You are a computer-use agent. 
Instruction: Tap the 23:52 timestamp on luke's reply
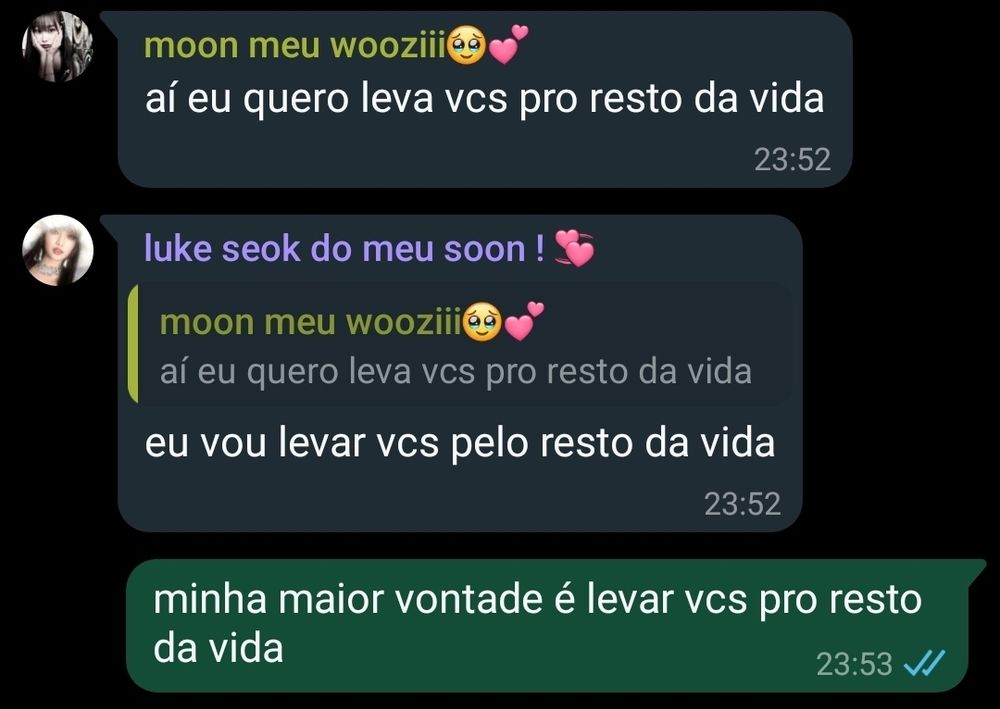(742, 504)
